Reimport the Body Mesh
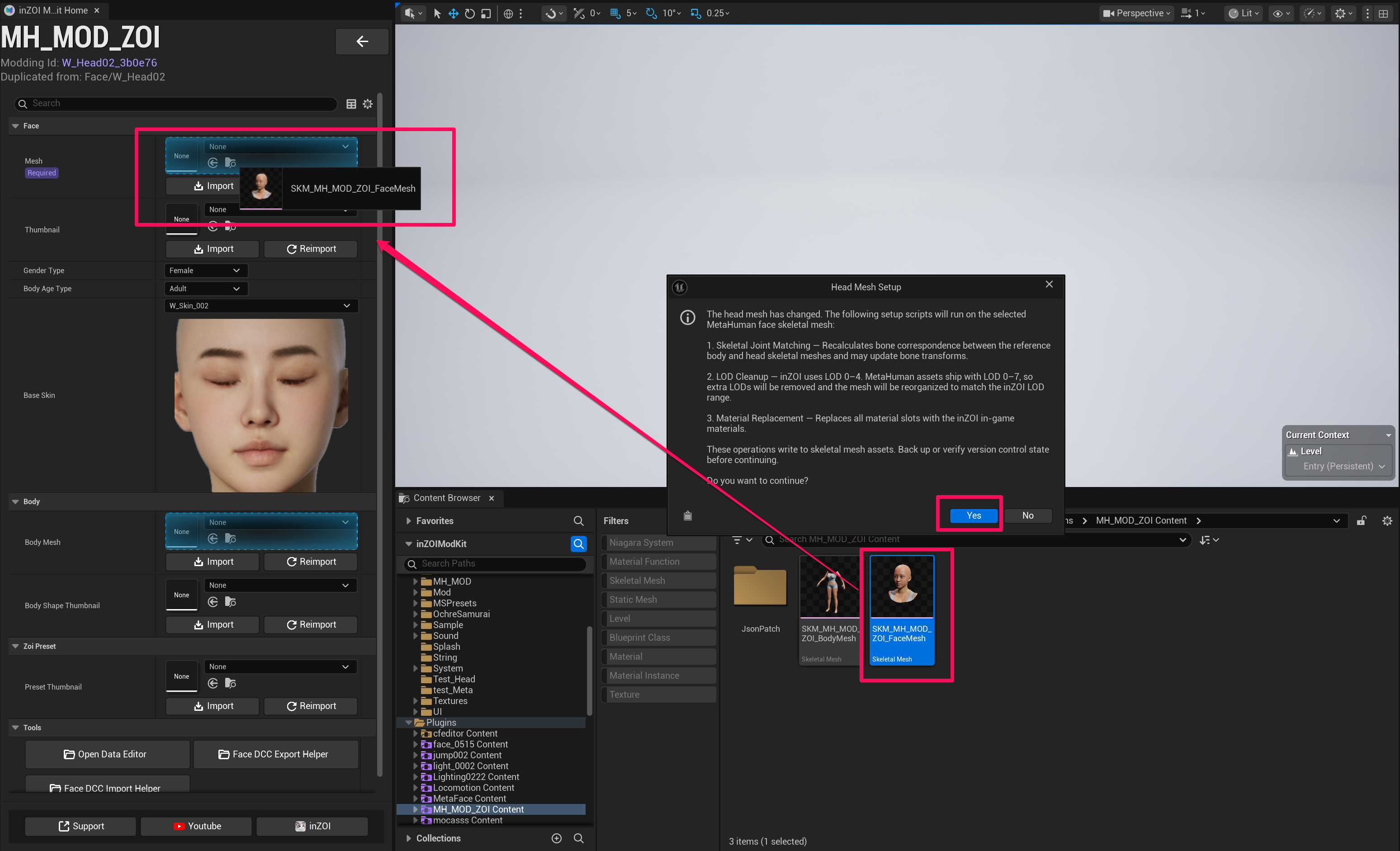 tap(311, 561)
